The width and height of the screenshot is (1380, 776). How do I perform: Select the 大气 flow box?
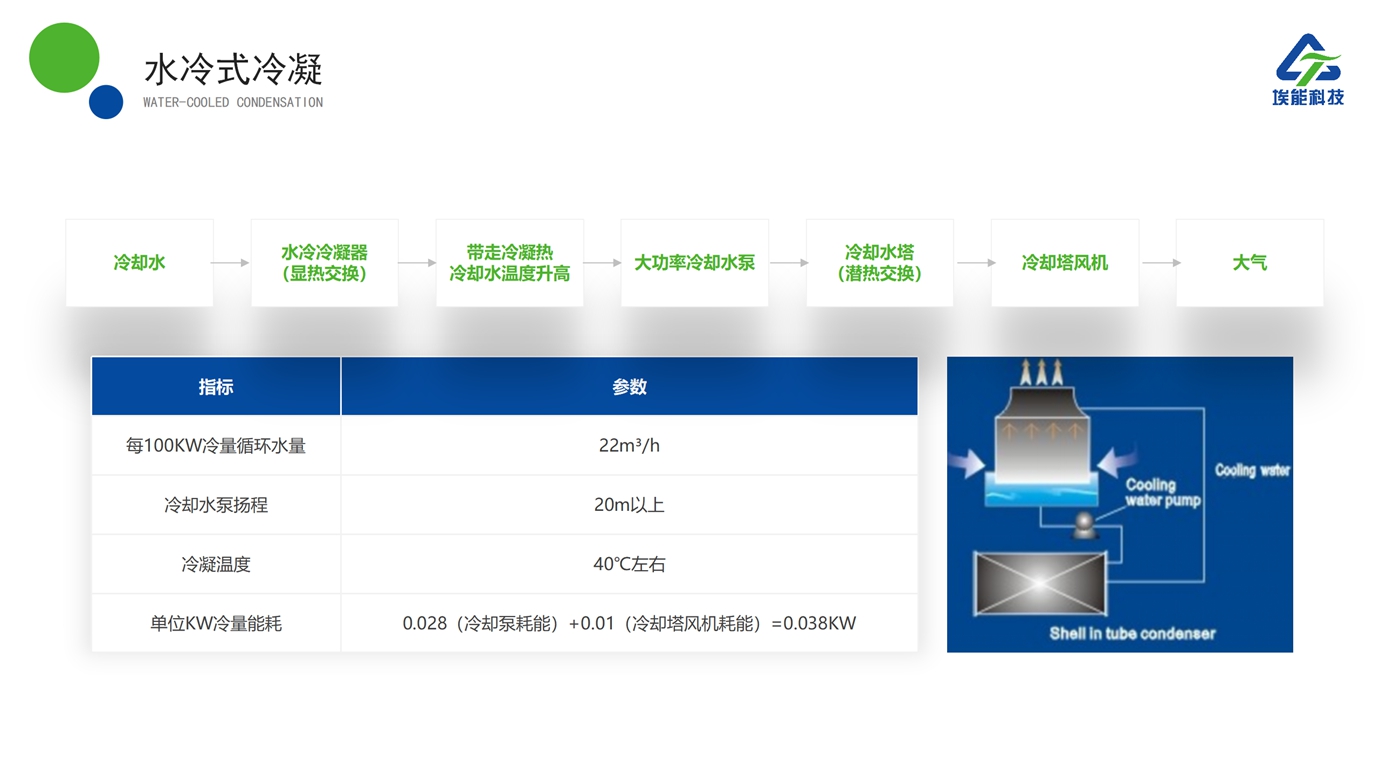point(1249,263)
